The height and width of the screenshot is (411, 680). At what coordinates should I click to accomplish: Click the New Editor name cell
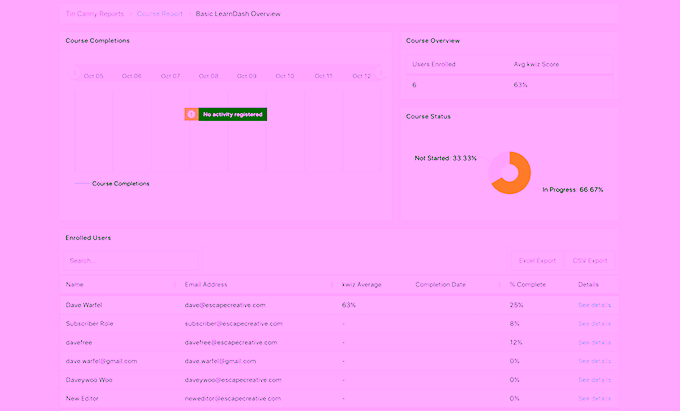[x=82, y=398]
